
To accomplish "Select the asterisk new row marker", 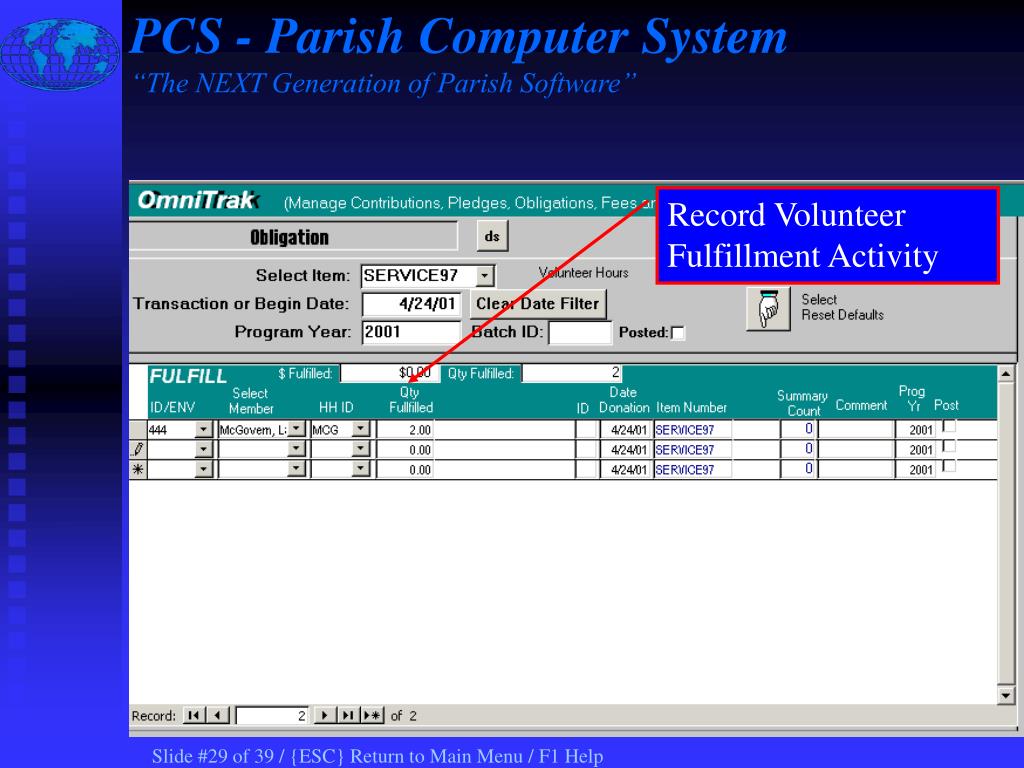I will tap(138, 469).
